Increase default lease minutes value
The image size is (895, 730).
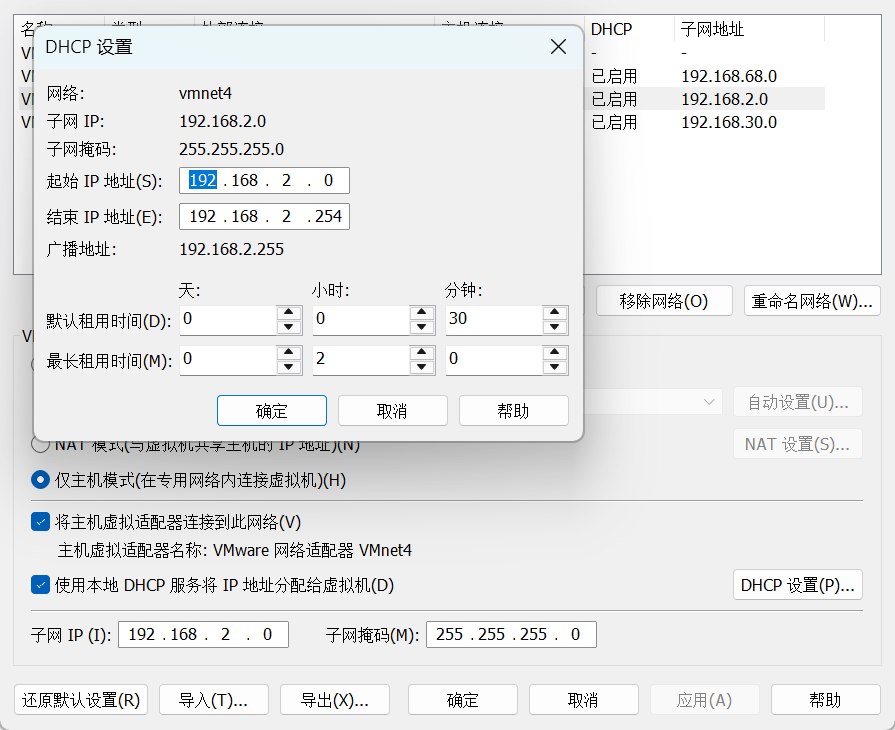tap(554, 313)
